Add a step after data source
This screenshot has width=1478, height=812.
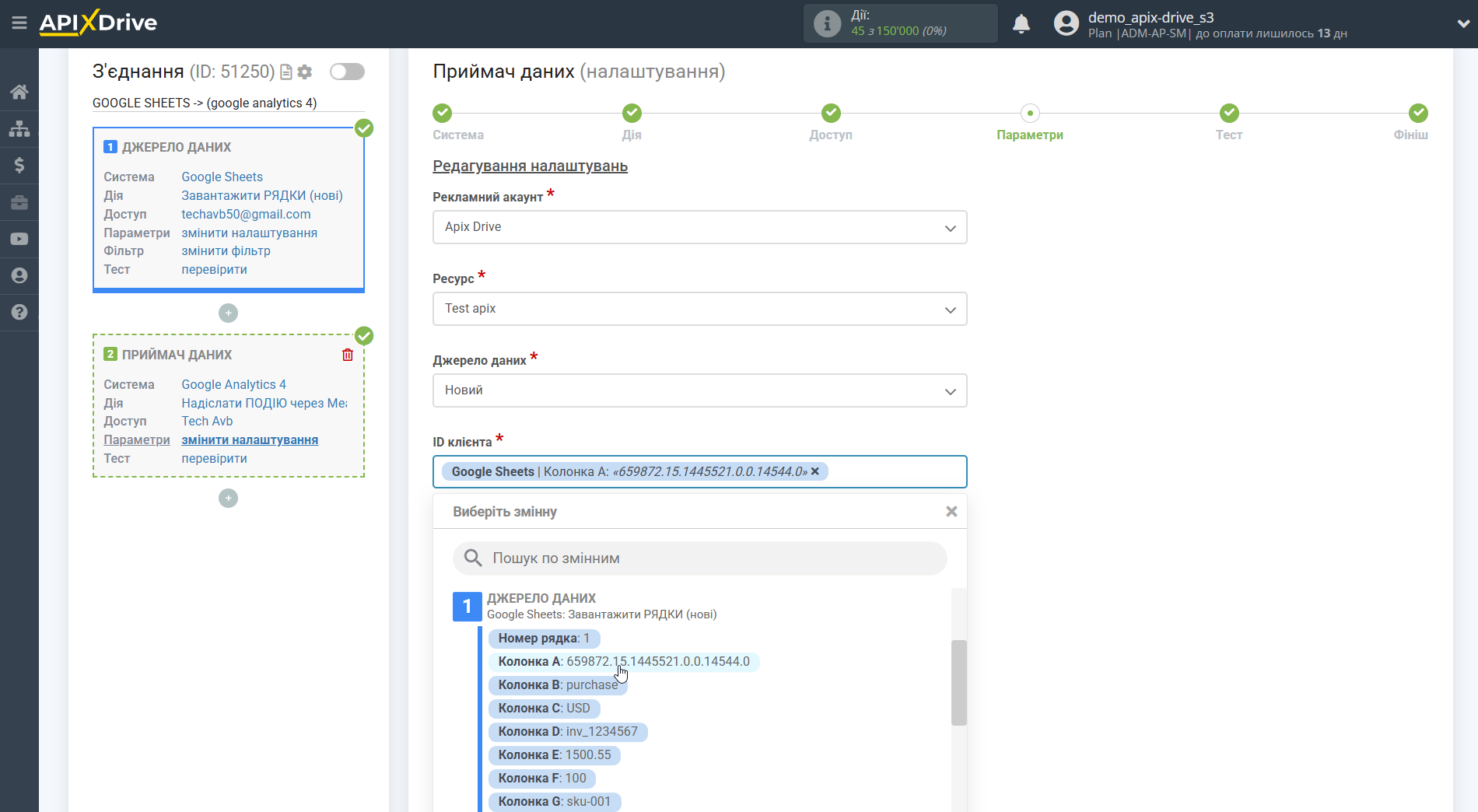point(228,313)
